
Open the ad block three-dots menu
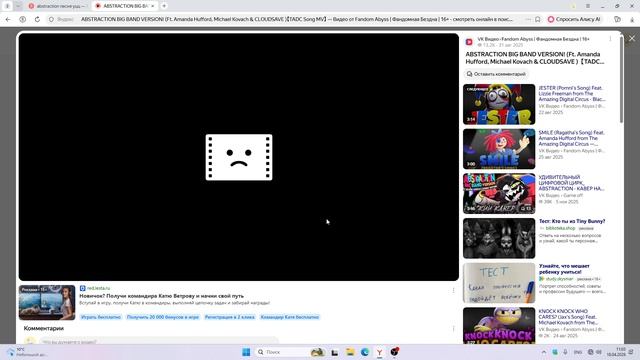(x=453, y=290)
